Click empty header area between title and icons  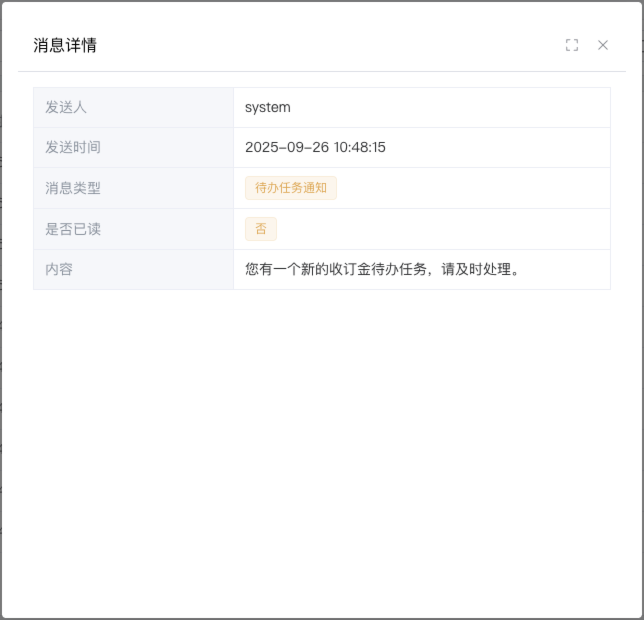click(x=330, y=45)
